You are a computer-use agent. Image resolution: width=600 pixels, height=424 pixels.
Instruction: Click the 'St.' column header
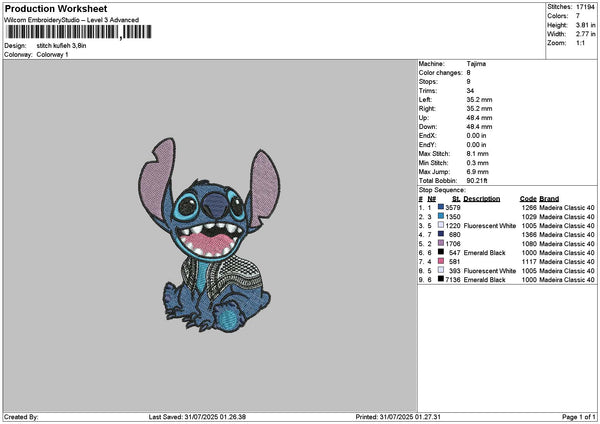point(456,199)
